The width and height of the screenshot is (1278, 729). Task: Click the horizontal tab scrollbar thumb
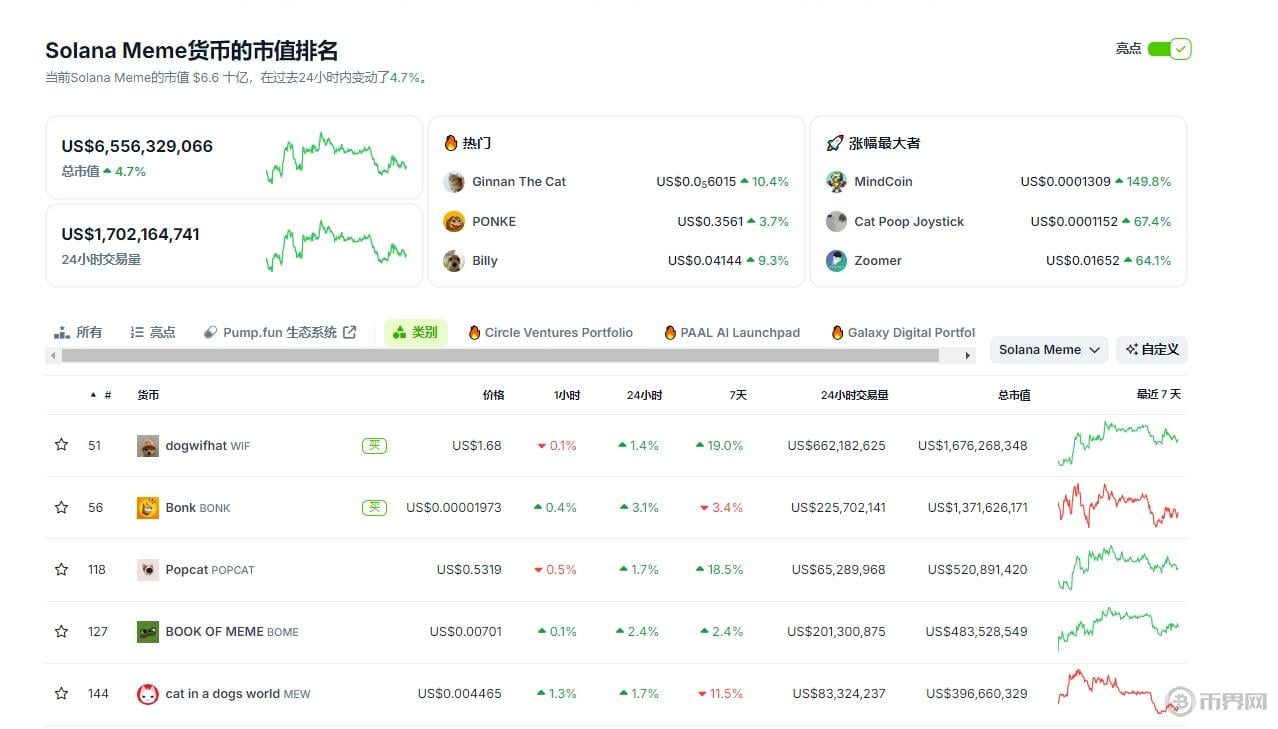pyautogui.click(x=500, y=355)
